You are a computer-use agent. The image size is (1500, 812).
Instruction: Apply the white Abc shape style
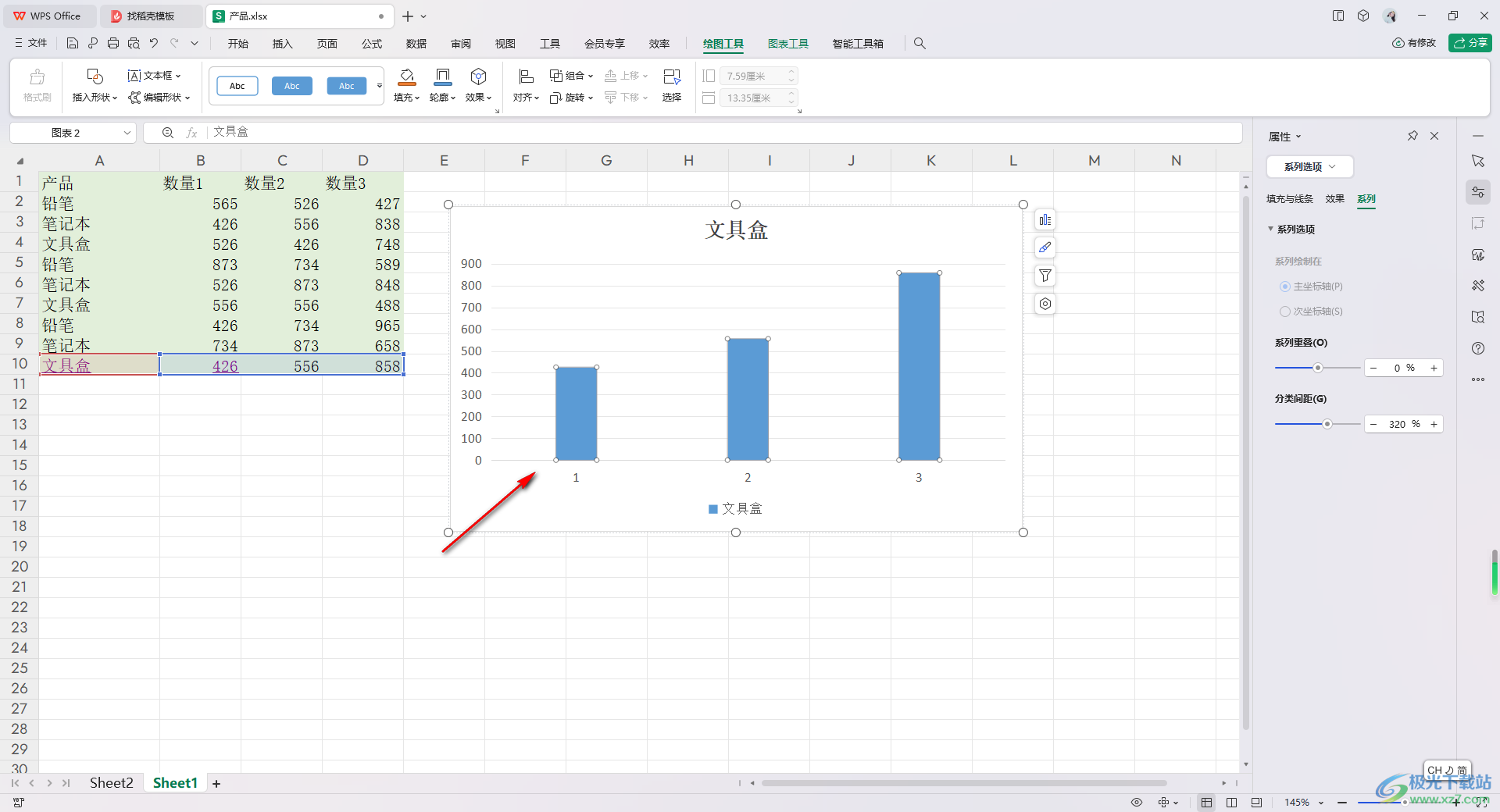pyautogui.click(x=237, y=86)
